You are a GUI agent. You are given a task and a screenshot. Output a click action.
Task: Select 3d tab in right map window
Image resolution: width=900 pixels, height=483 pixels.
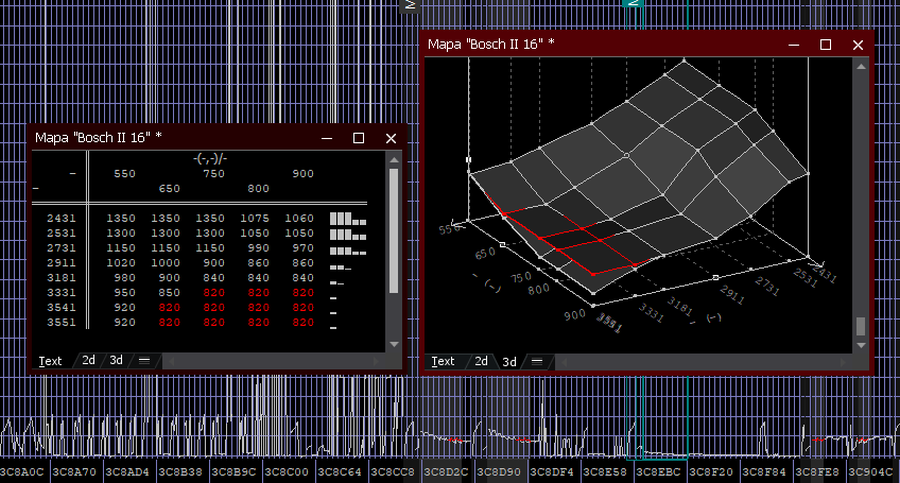tap(509, 362)
